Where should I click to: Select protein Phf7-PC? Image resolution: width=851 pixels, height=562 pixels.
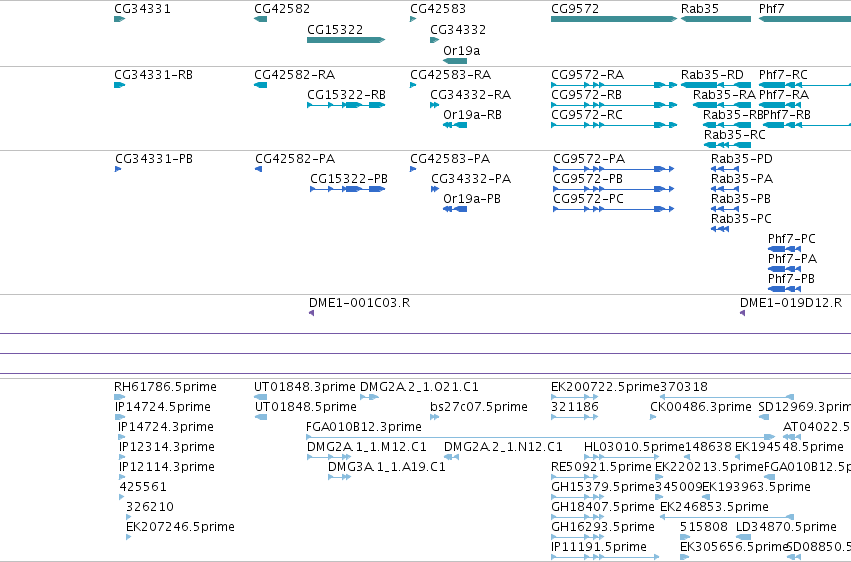point(791,239)
